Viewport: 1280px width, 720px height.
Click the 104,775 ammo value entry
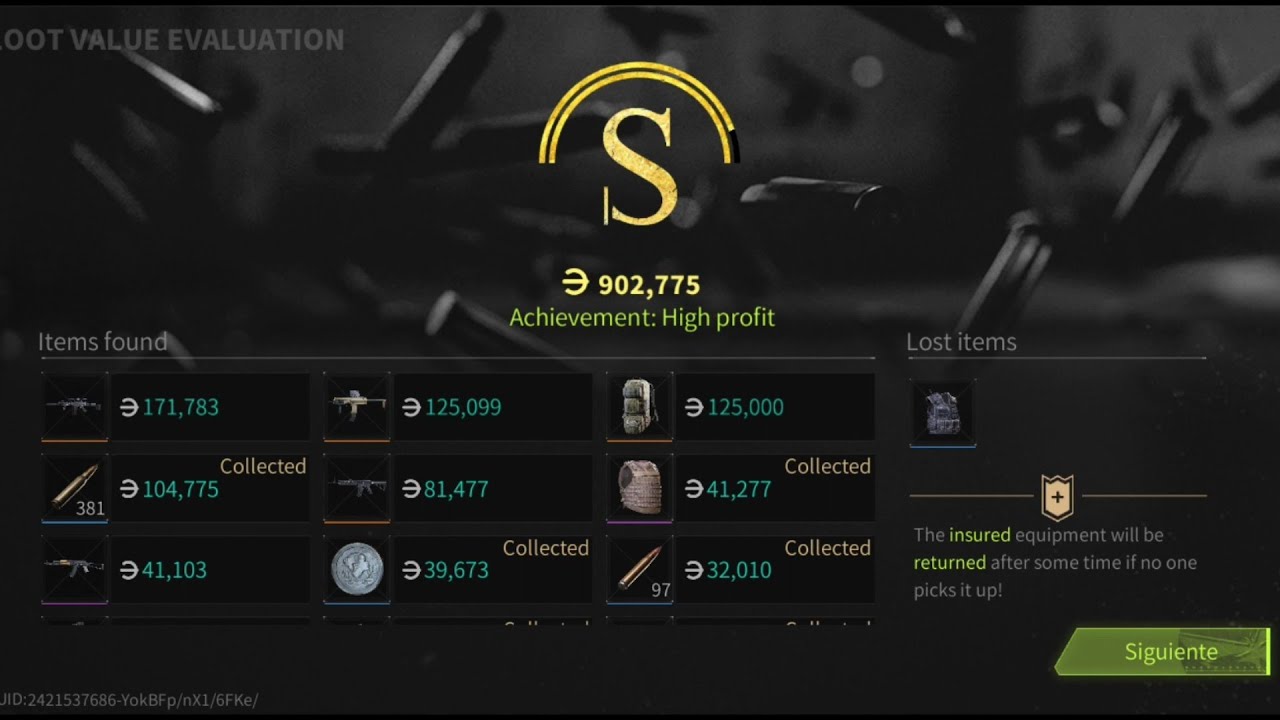(169, 489)
